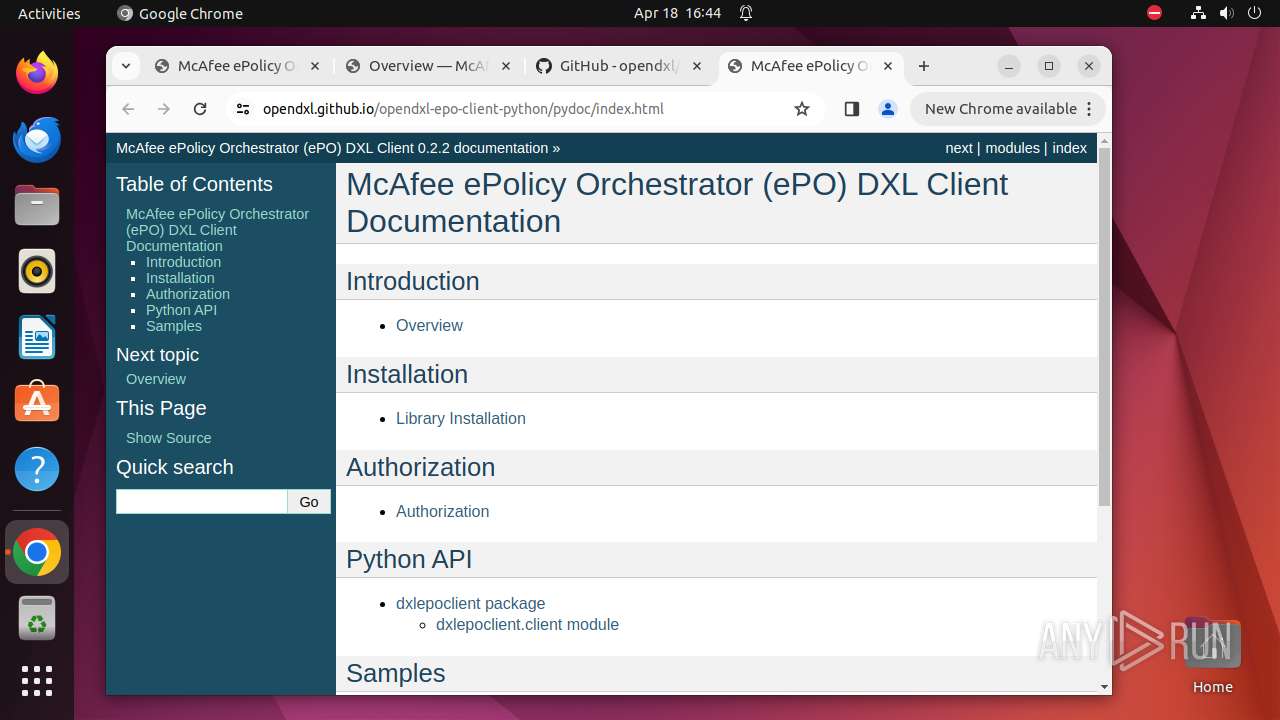The height and width of the screenshot is (720, 1280).
Task: Open Ubuntu Software from the dock
Action: 37,403
